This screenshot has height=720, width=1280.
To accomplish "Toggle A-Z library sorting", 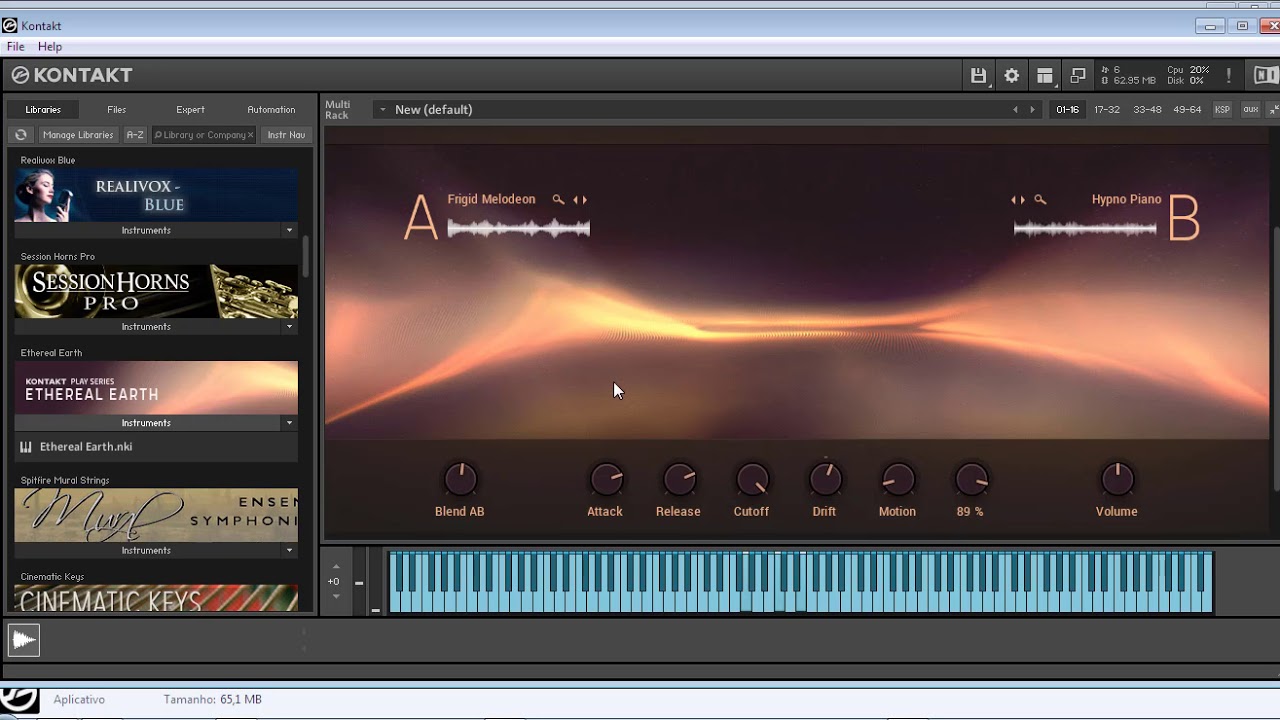I will tap(135, 135).
